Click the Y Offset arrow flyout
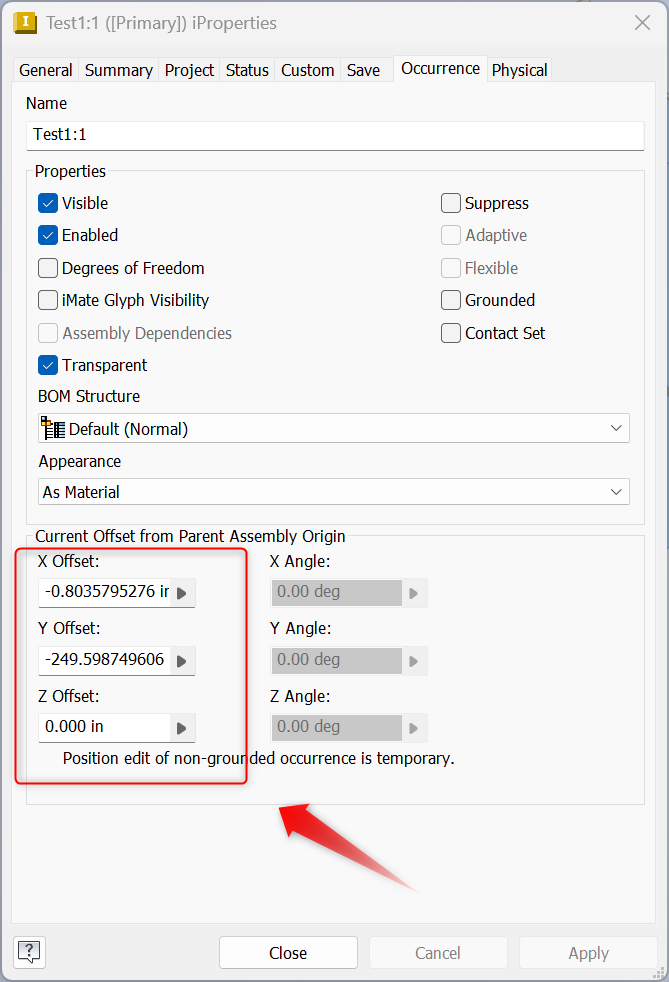The image size is (669, 982). [x=182, y=661]
